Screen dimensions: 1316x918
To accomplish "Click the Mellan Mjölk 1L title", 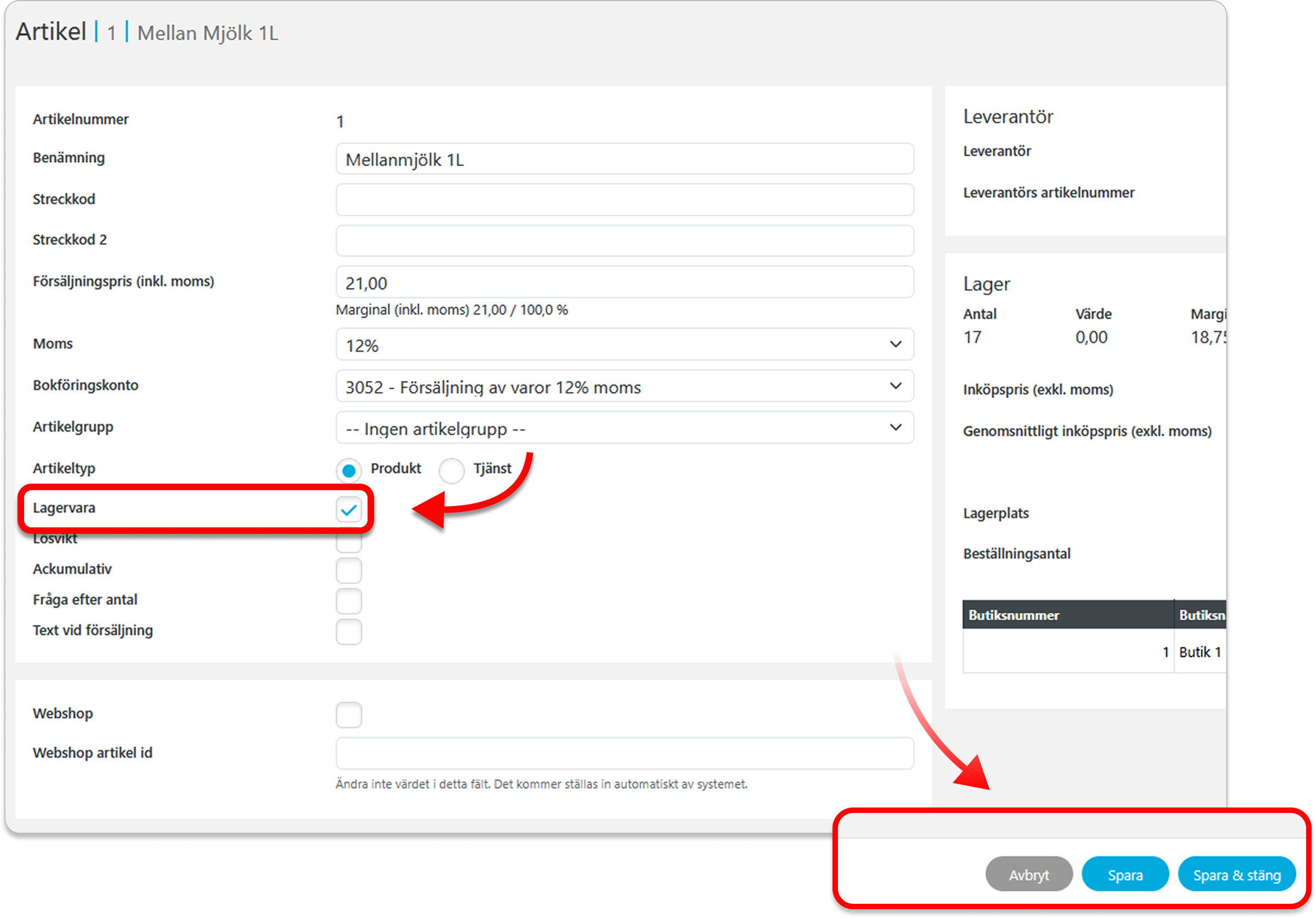I will [208, 33].
